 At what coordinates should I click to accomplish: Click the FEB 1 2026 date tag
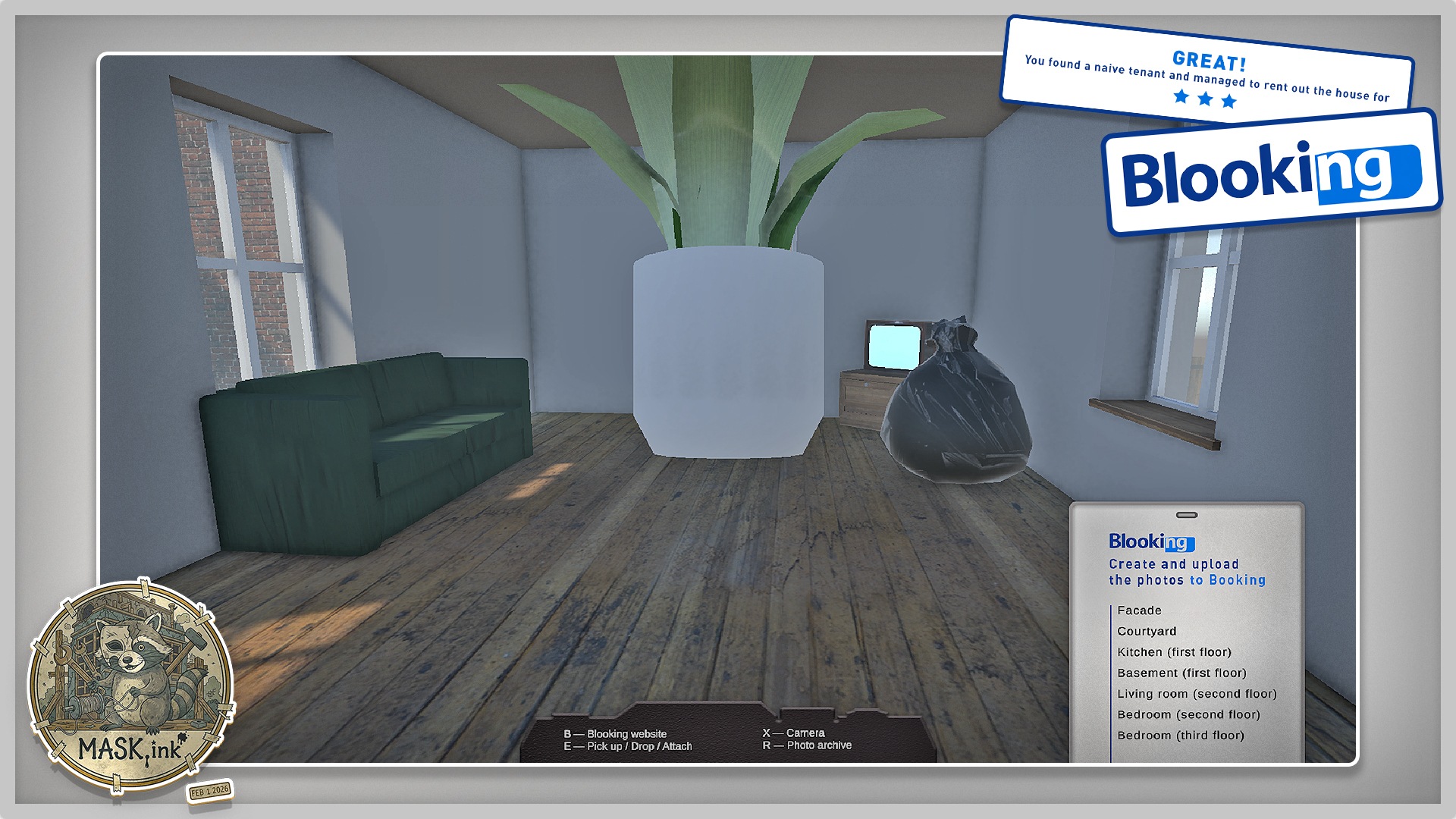pyautogui.click(x=209, y=791)
